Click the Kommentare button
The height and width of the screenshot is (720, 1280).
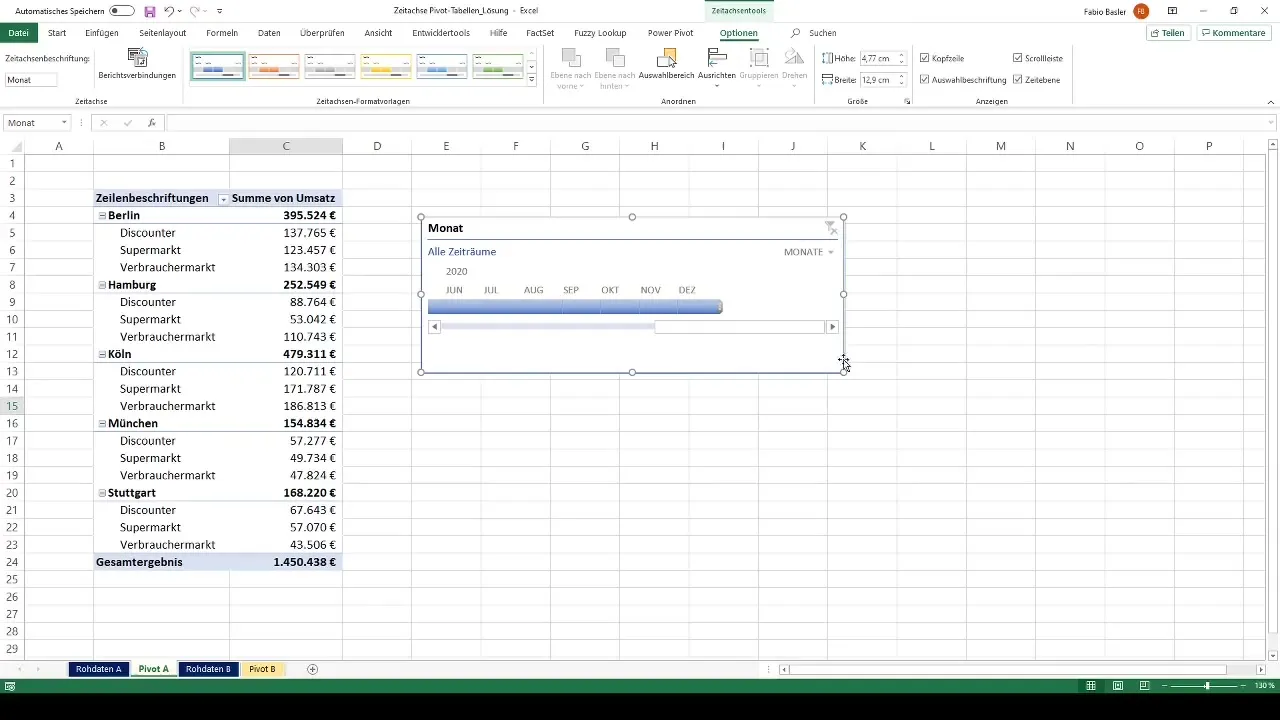click(1233, 33)
